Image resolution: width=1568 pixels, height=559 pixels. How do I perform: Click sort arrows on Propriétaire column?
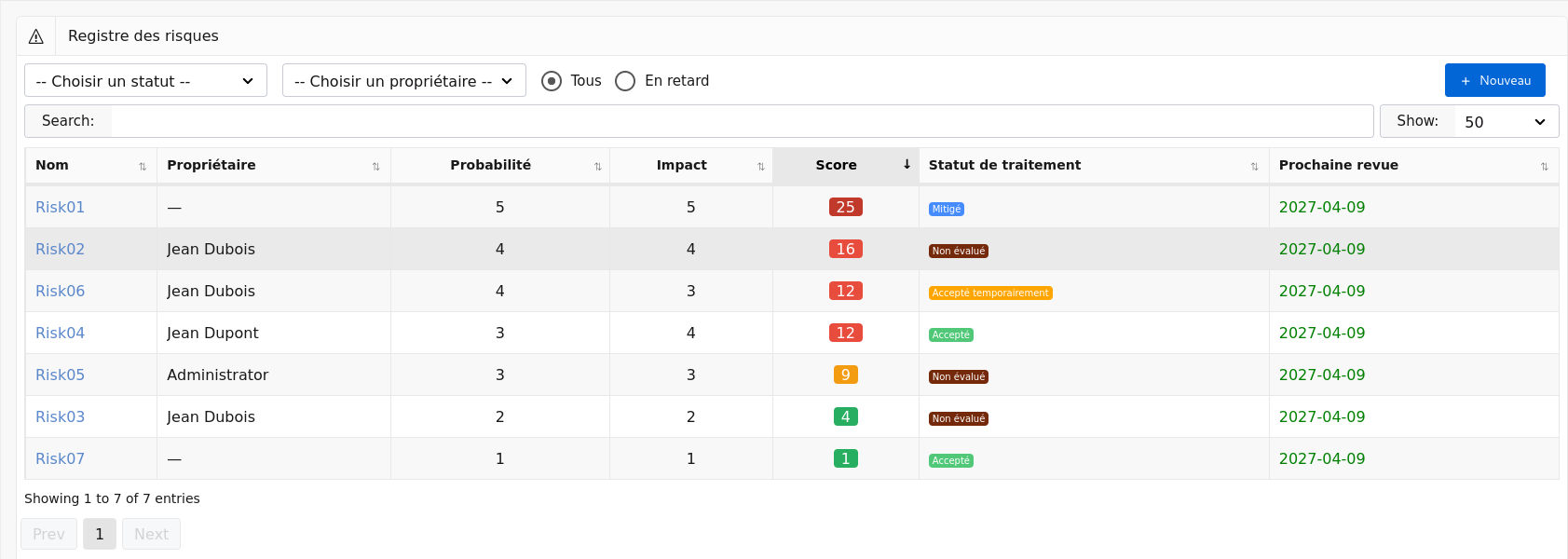[375, 166]
